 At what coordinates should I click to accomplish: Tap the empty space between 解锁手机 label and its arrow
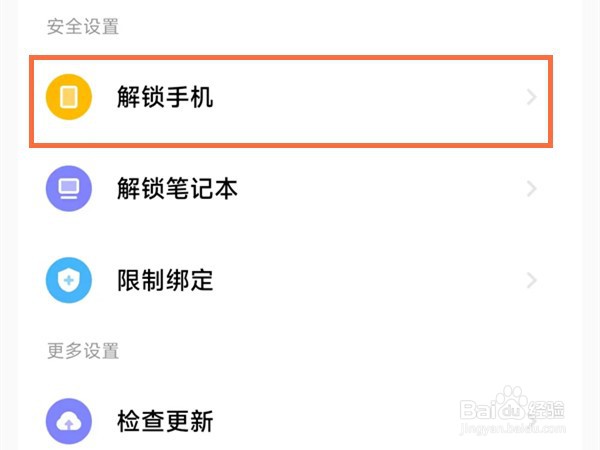[x=369, y=97]
